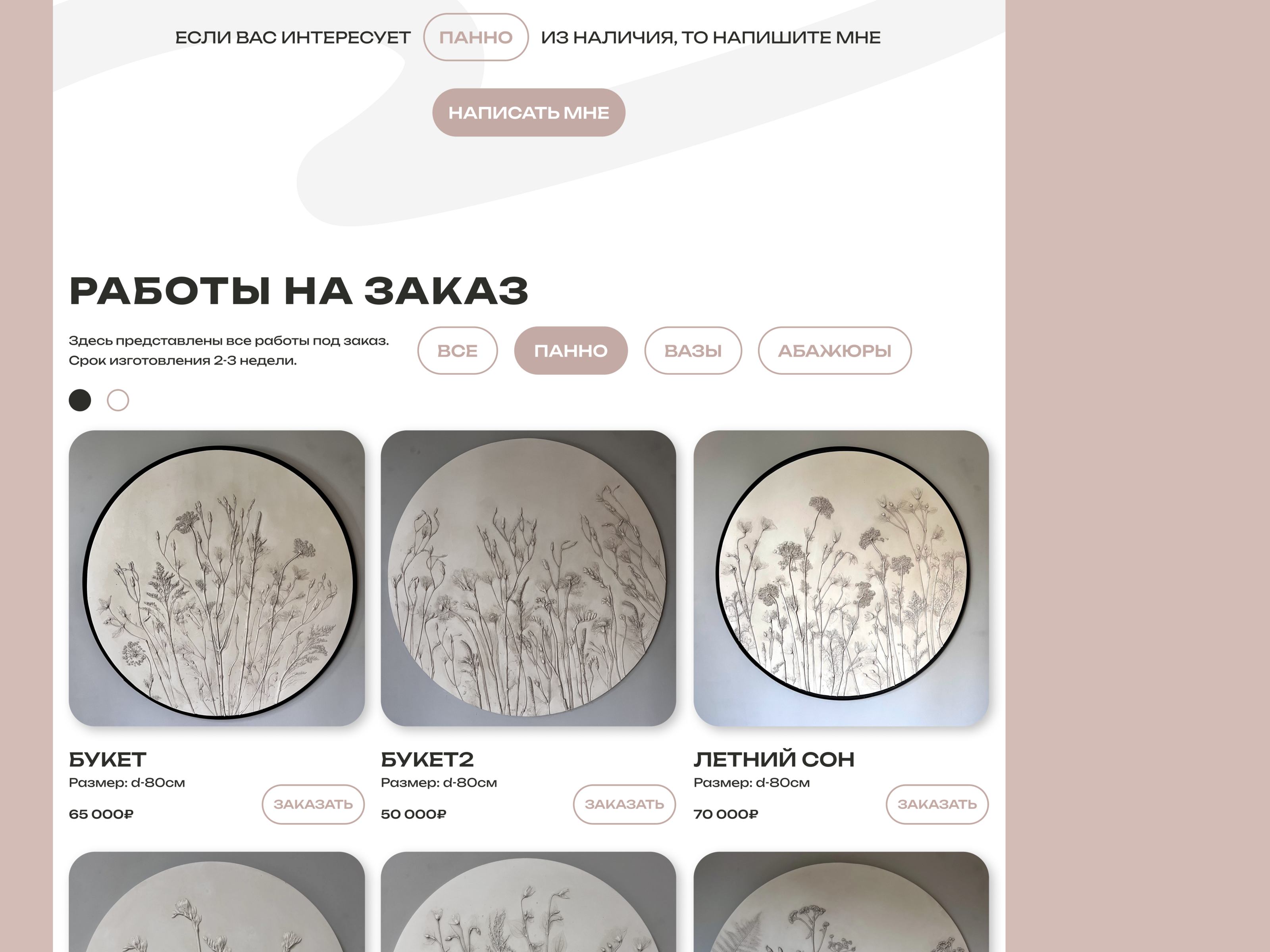Select the outlined ПАННО pill in the heading
The height and width of the screenshot is (952, 1270).
[x=476, y=37]
